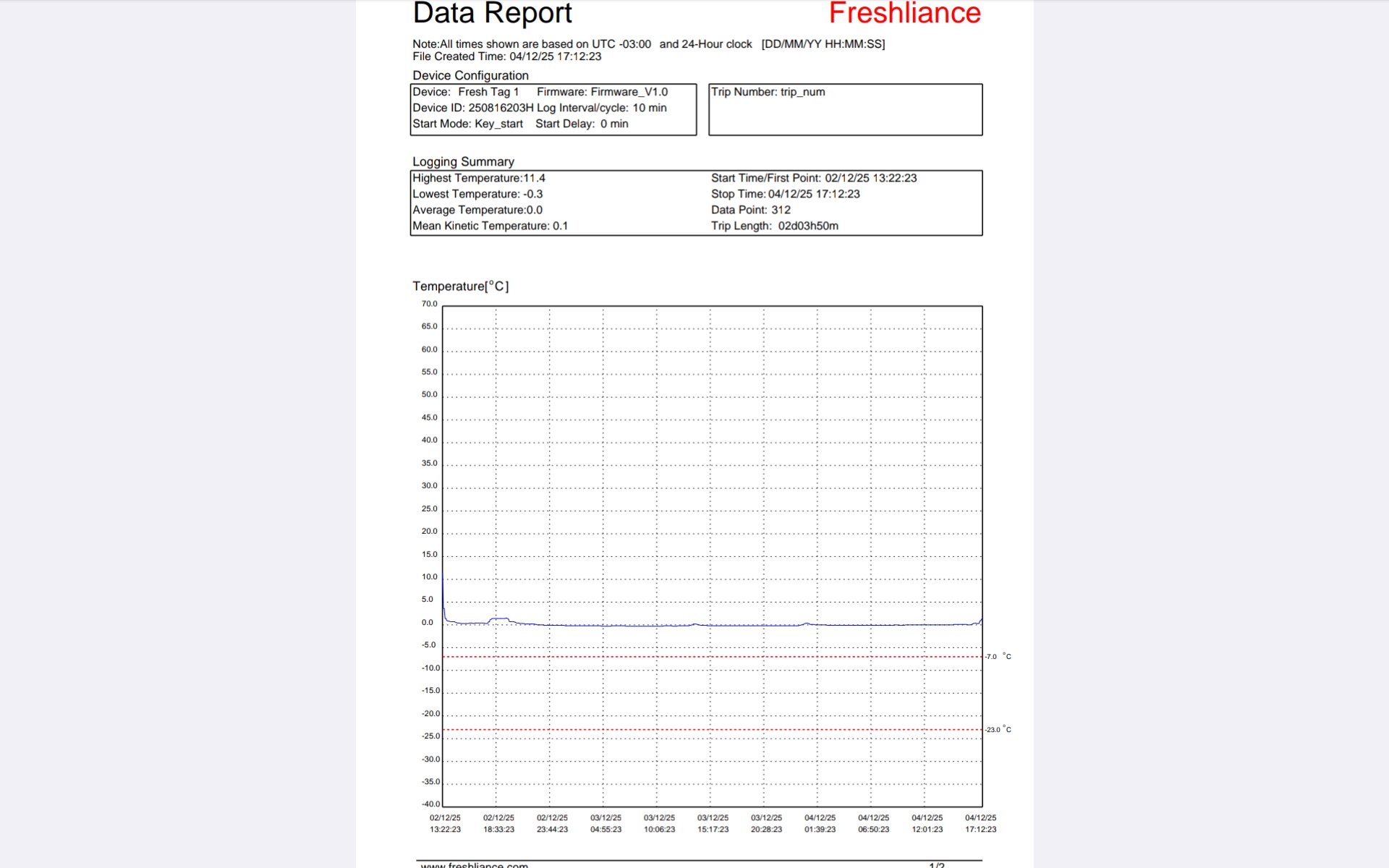Click the 03/12/25 10:06:23 x-axis label
This screenshot has height=868, width=1389.
click(659, 824)
